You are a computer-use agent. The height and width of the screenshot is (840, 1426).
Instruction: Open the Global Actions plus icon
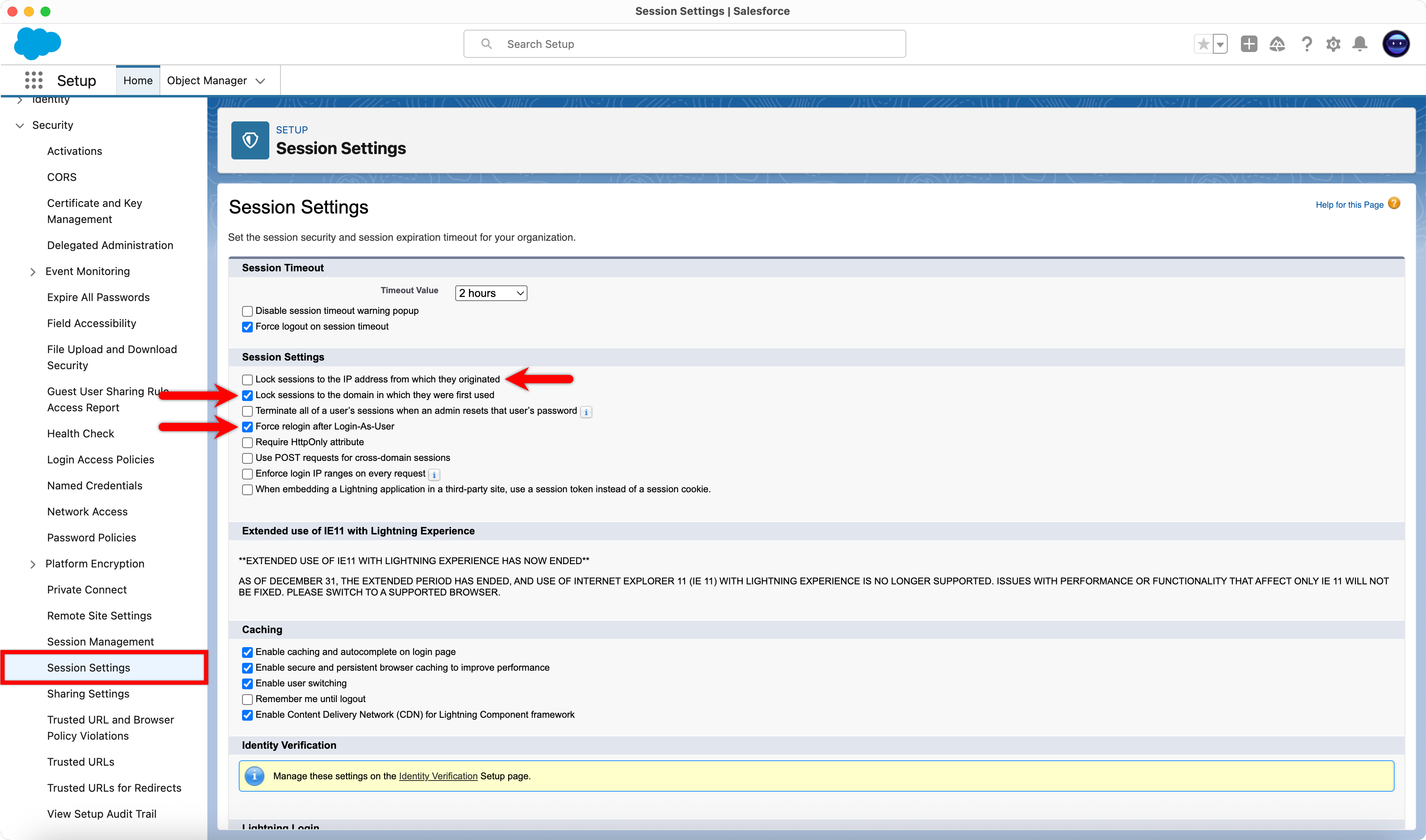point(1248,44)
